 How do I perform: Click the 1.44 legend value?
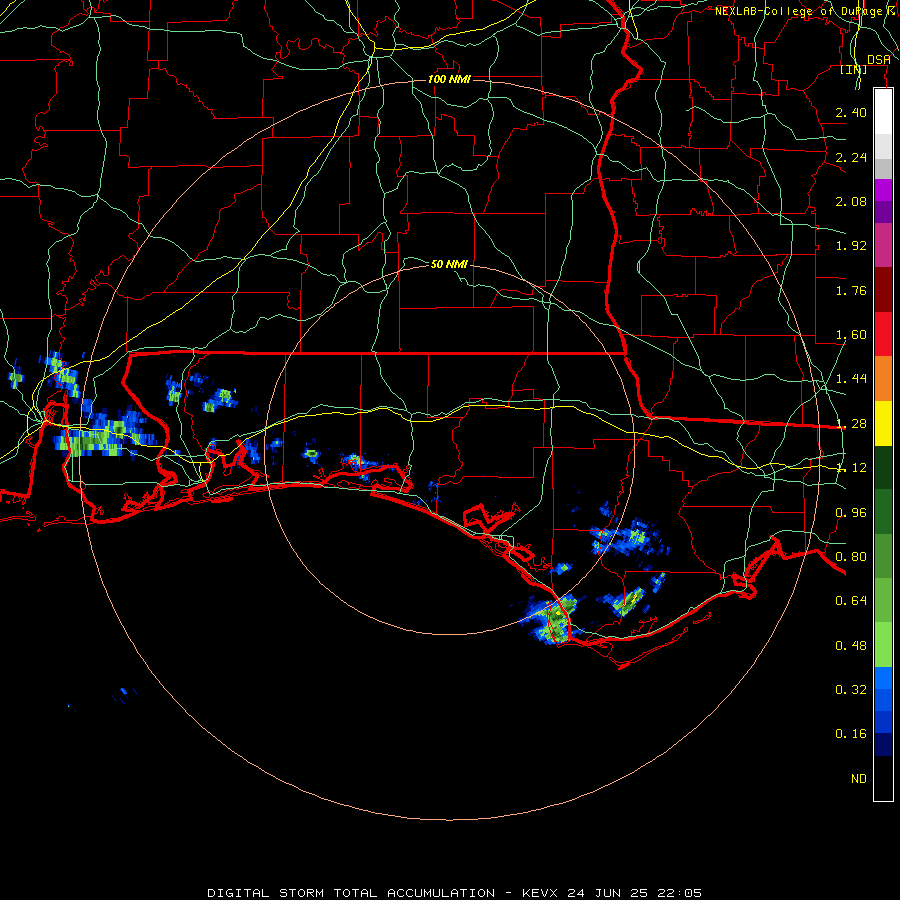coord(851,379)
